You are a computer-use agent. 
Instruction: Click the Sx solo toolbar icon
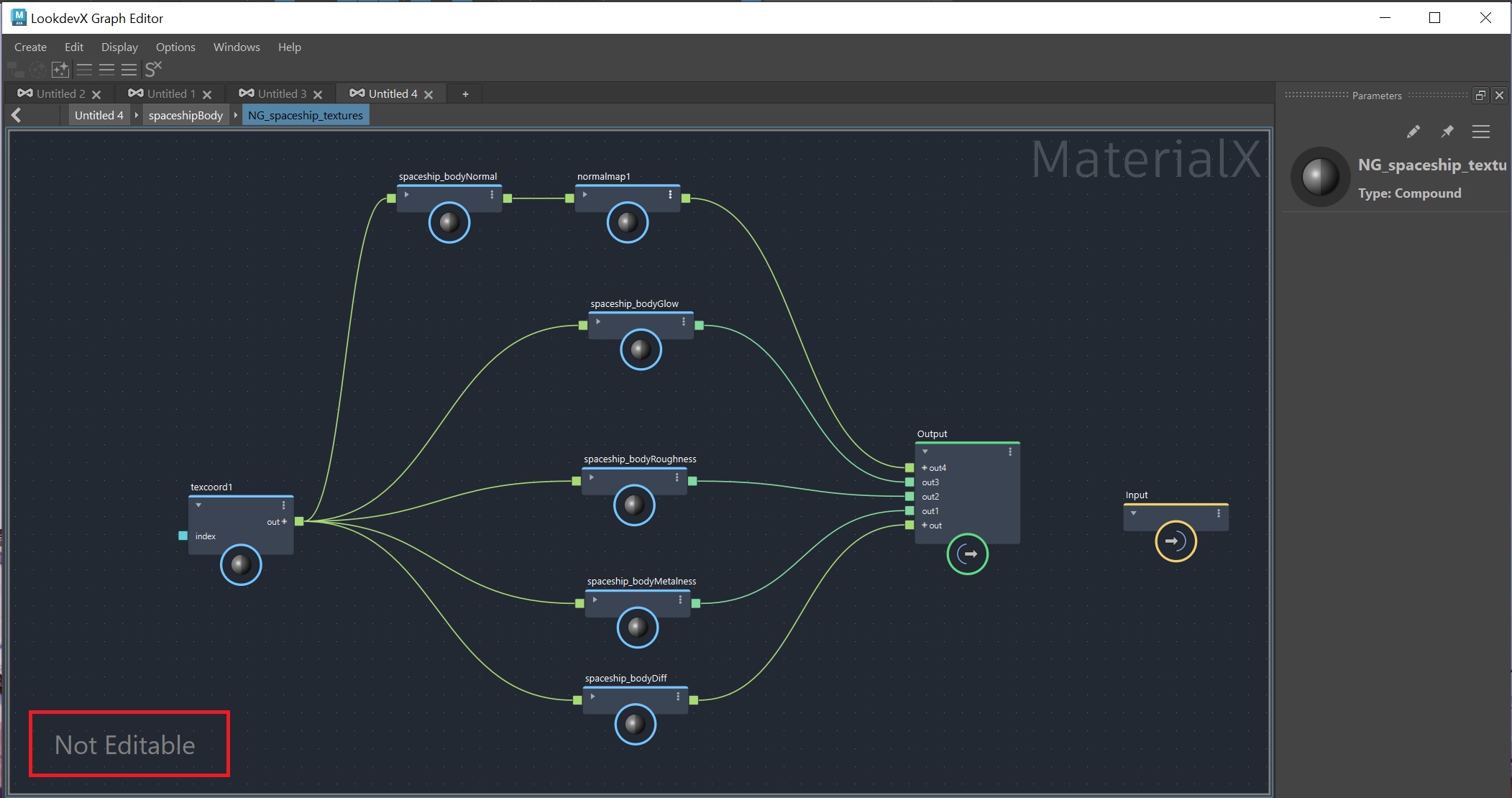[x=153, y=69]
